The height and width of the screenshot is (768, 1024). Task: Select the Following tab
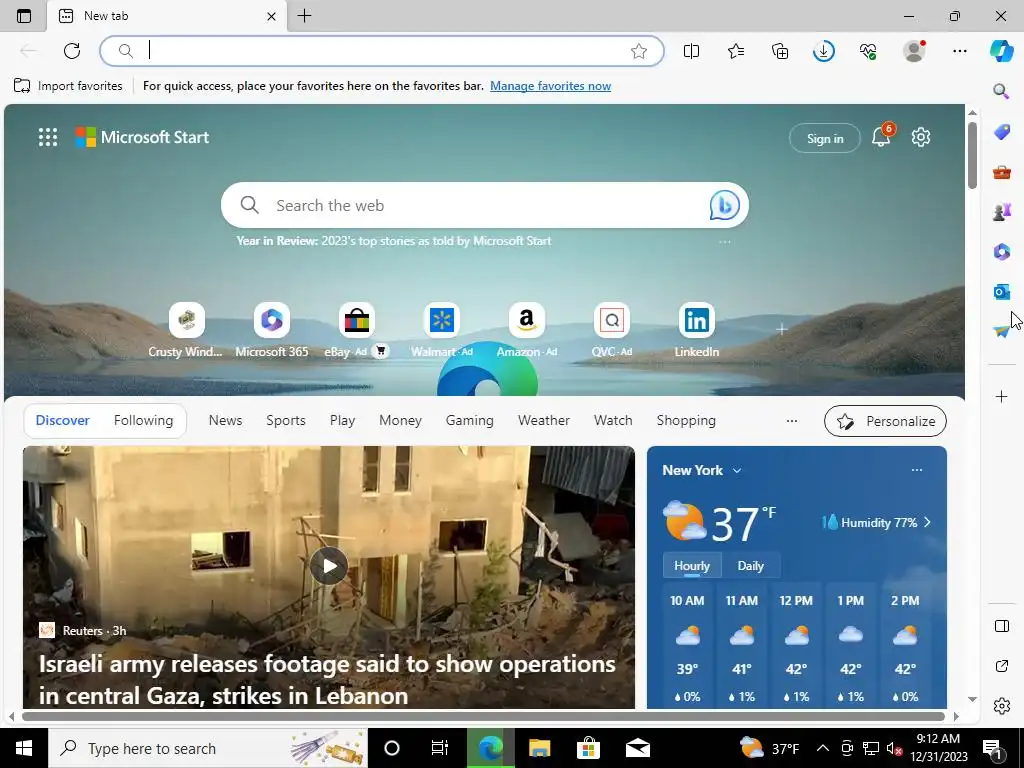click(143, 421)
